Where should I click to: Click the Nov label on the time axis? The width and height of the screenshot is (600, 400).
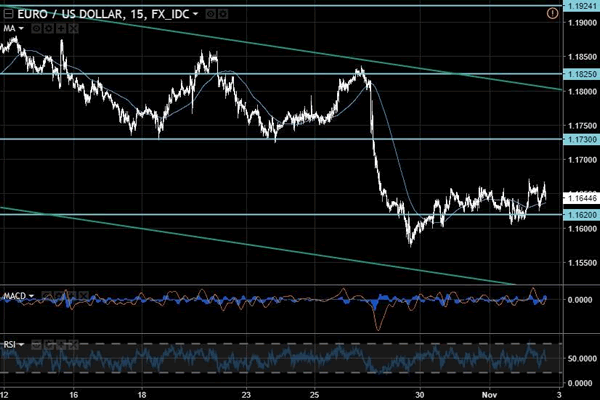tap(489, 395)
